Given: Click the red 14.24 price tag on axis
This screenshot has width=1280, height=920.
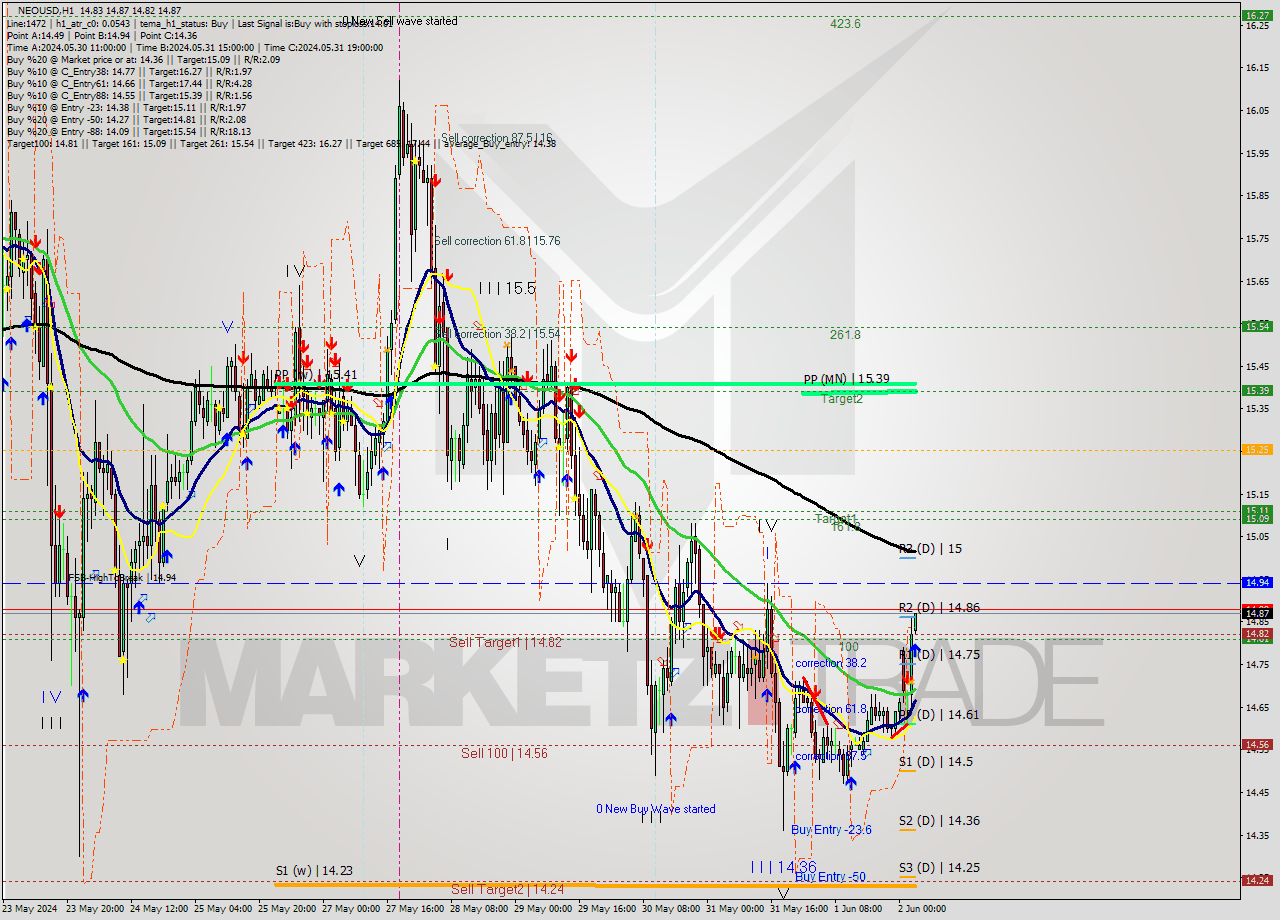Looking at the screenshot, I should pos(1256,880).
